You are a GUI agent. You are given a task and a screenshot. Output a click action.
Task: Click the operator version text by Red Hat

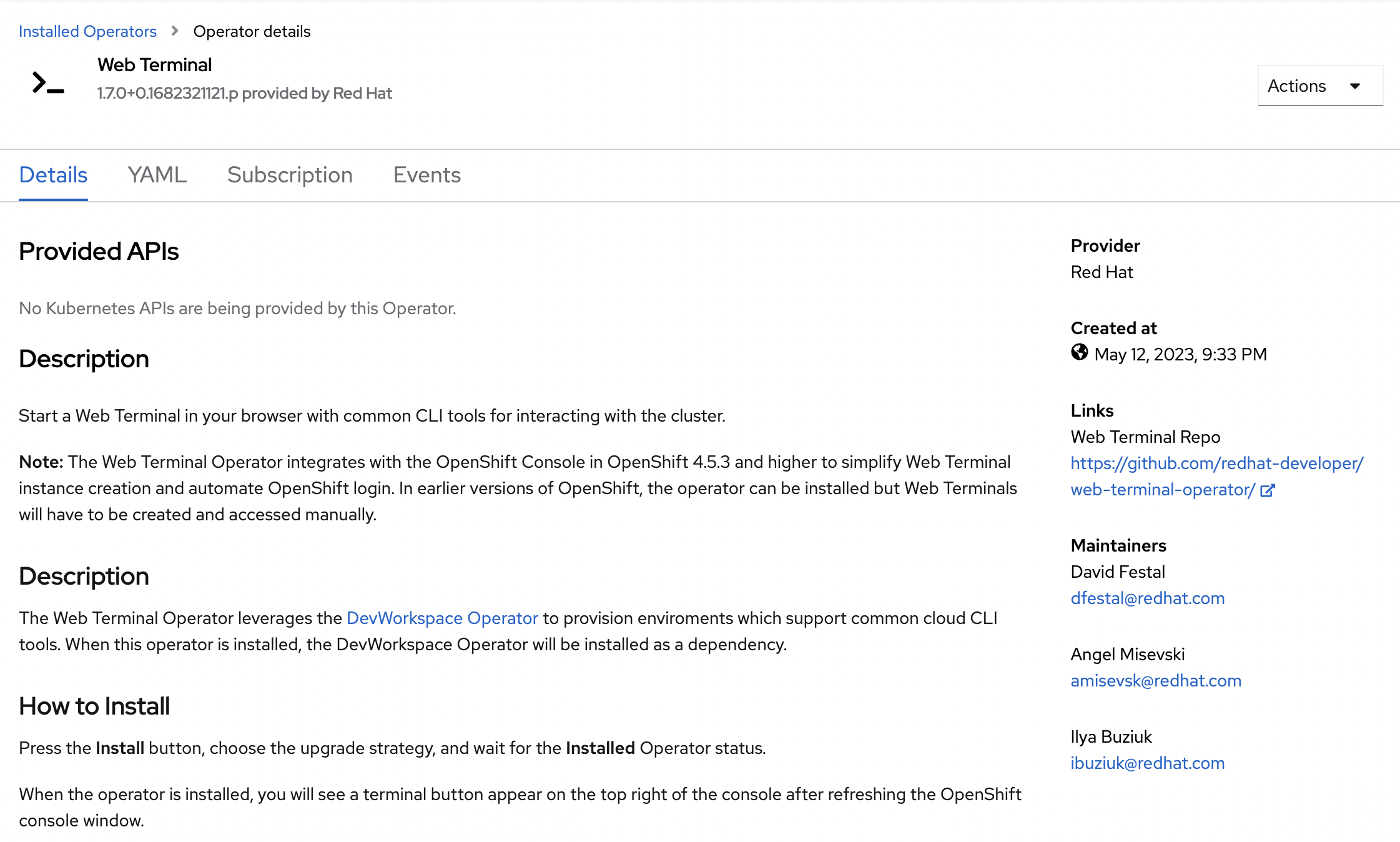coord(244,93)
